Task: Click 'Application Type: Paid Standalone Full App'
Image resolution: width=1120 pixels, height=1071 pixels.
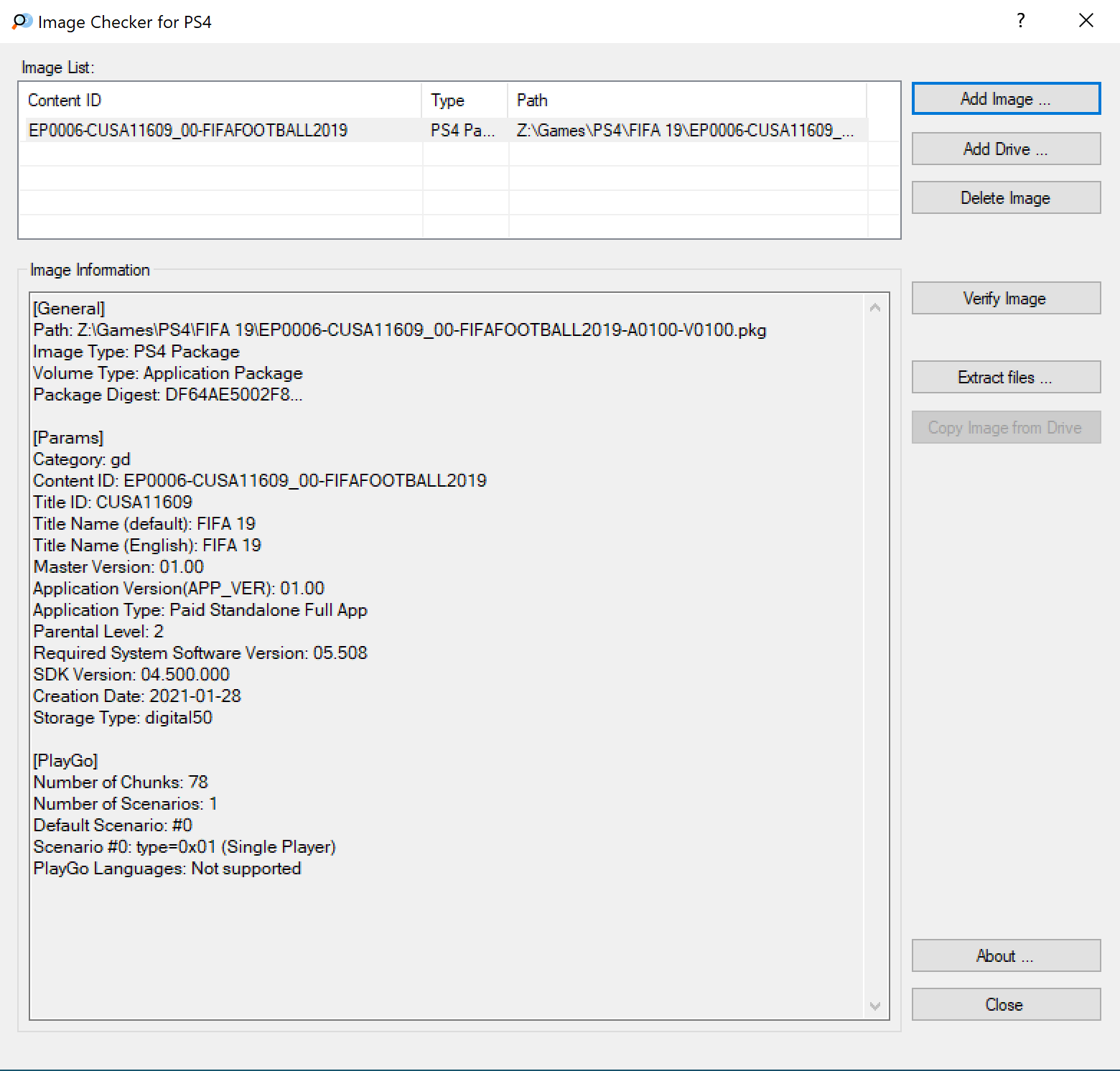Action: 200,610
